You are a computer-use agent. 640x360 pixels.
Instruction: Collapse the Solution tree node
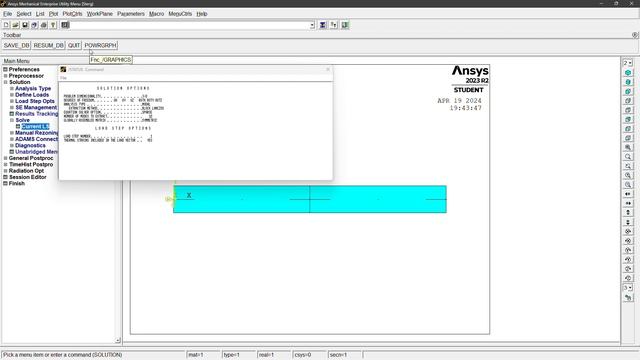click(6, 82)
